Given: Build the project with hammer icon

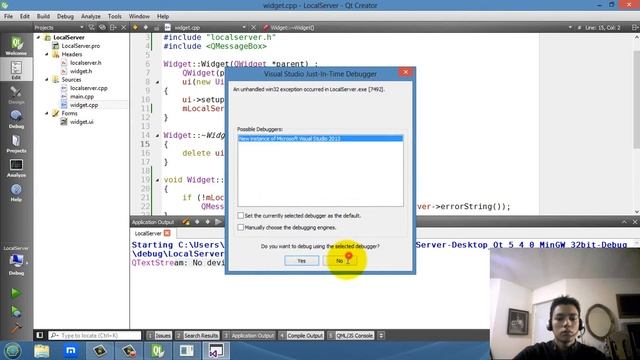Looking at the screenshot, I should coord(16,328).
